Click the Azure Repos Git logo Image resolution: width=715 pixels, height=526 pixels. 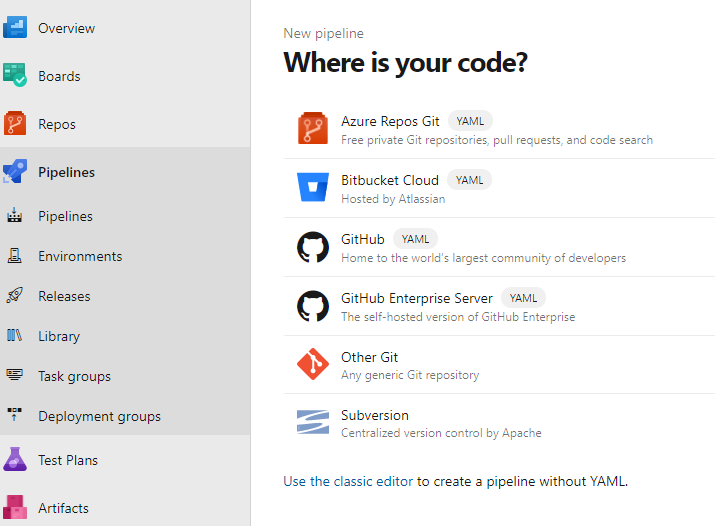[x=313, y=128]
